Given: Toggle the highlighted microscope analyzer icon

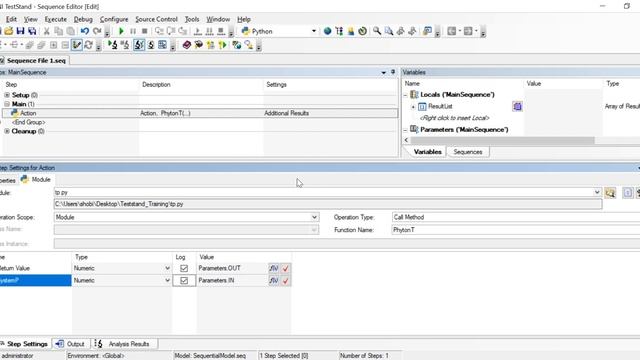Looking at the screenshot, I should 139,45.
